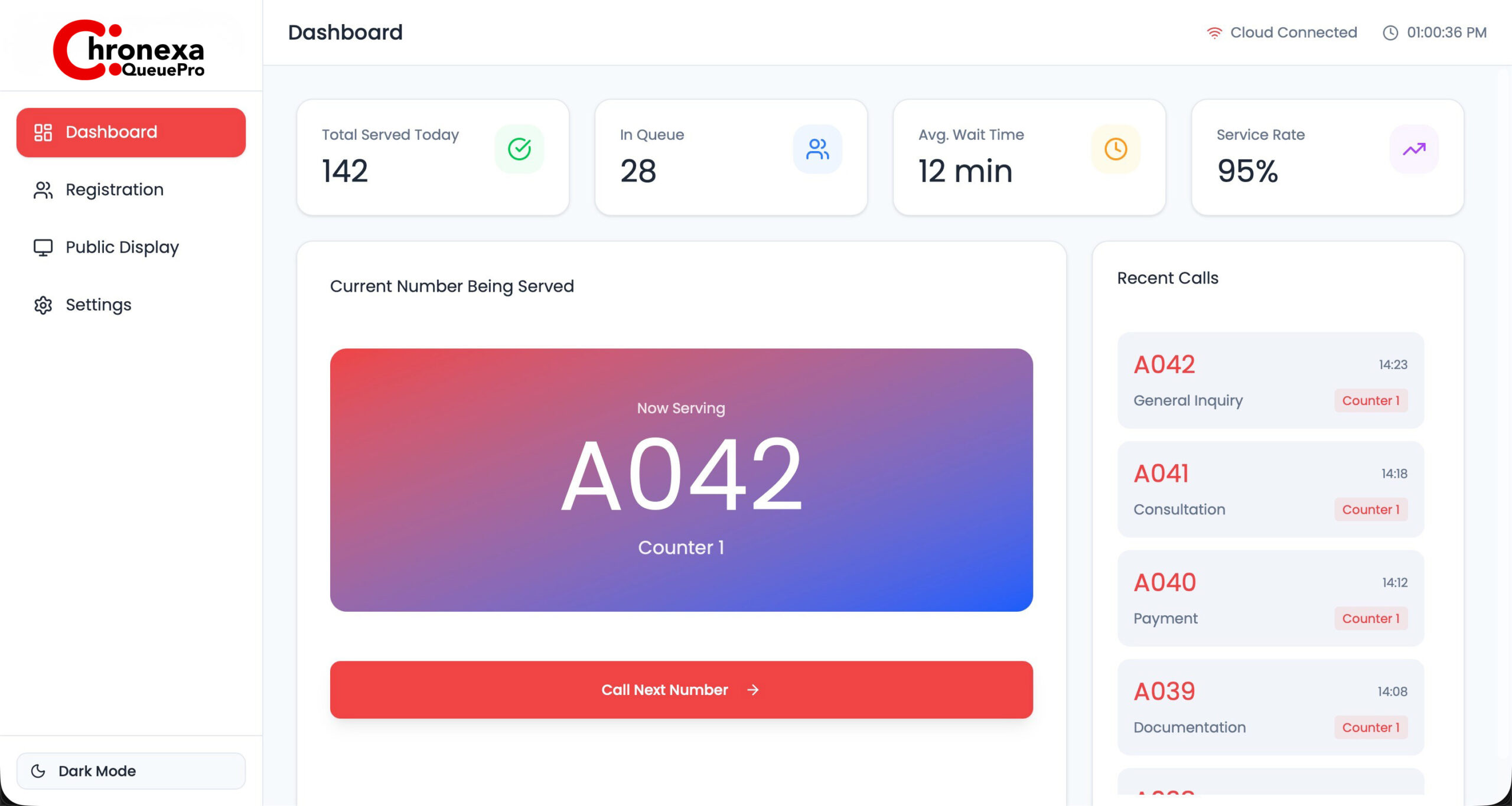Image resolution: width=1512 pixels, height=806 pixels.
Task: Open Public Display view
Action: tap(122, 247)
